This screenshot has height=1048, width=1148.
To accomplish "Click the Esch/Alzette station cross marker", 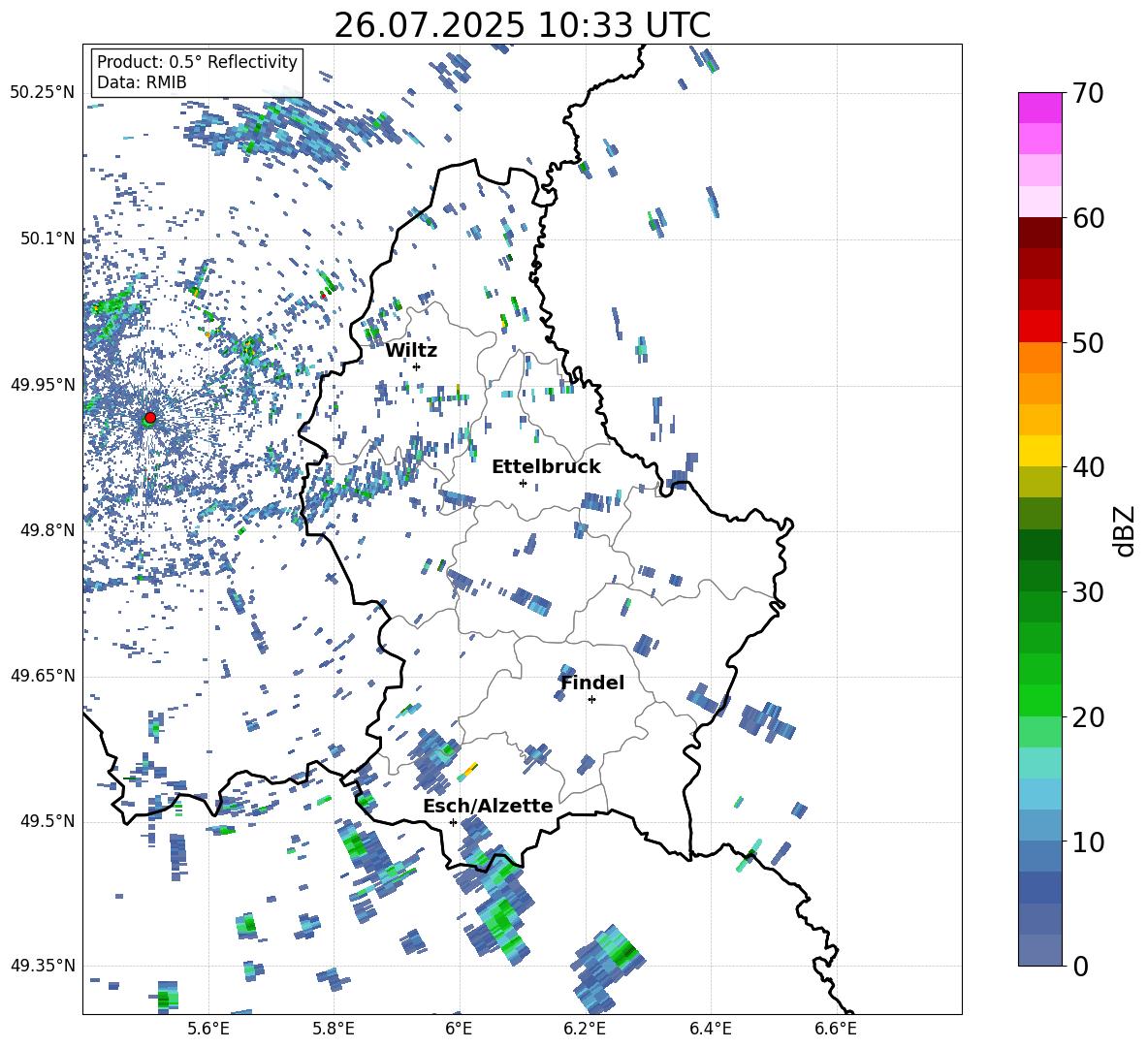I will (453, 822).
